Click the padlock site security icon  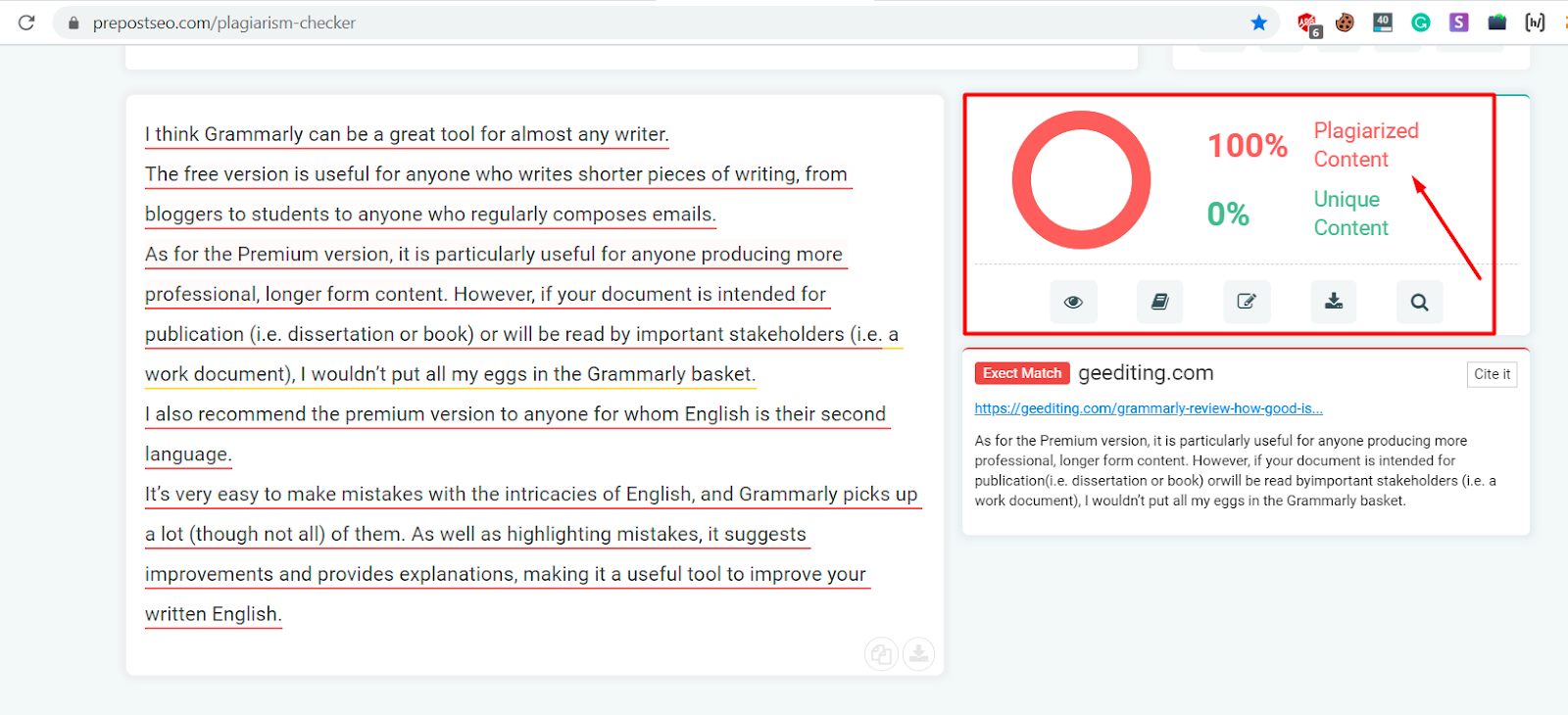pyautogui.click(x=73, y=23)
